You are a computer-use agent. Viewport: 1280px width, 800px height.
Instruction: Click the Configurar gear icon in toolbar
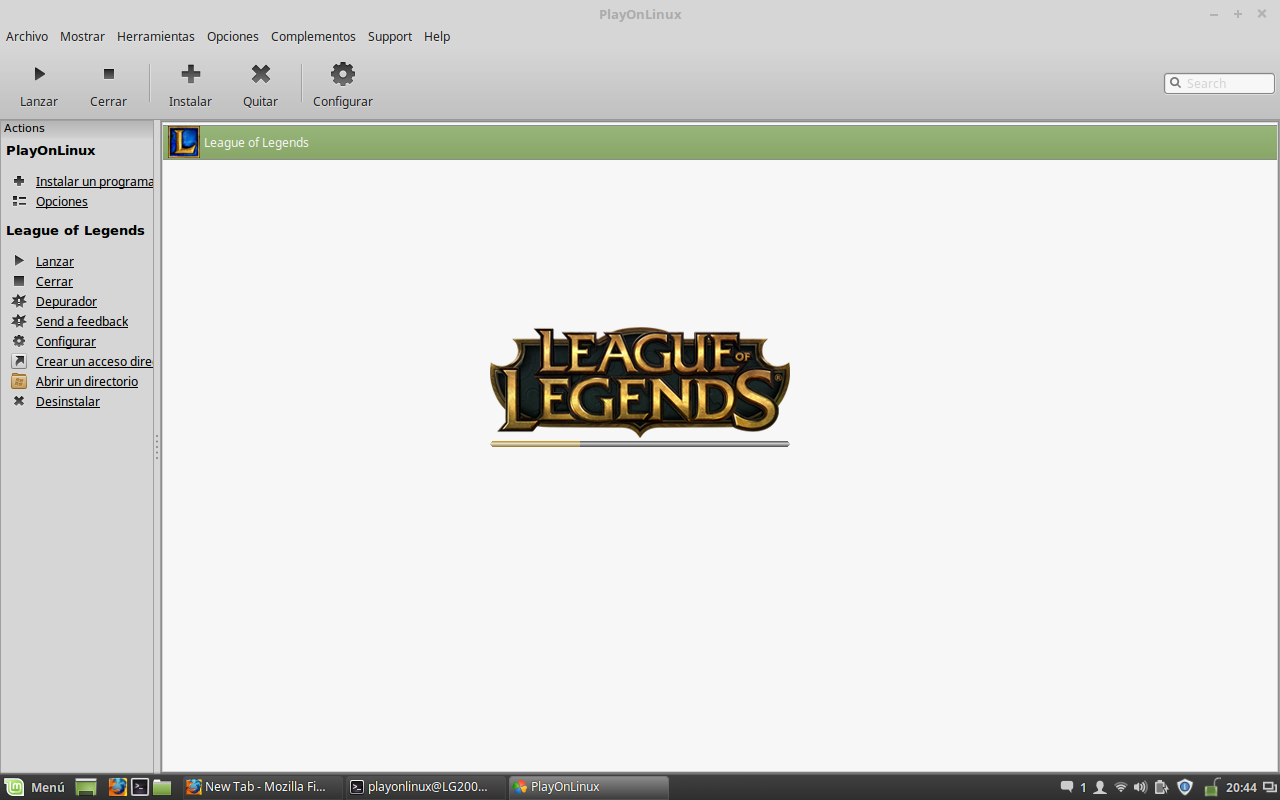(x=343, y=73)
